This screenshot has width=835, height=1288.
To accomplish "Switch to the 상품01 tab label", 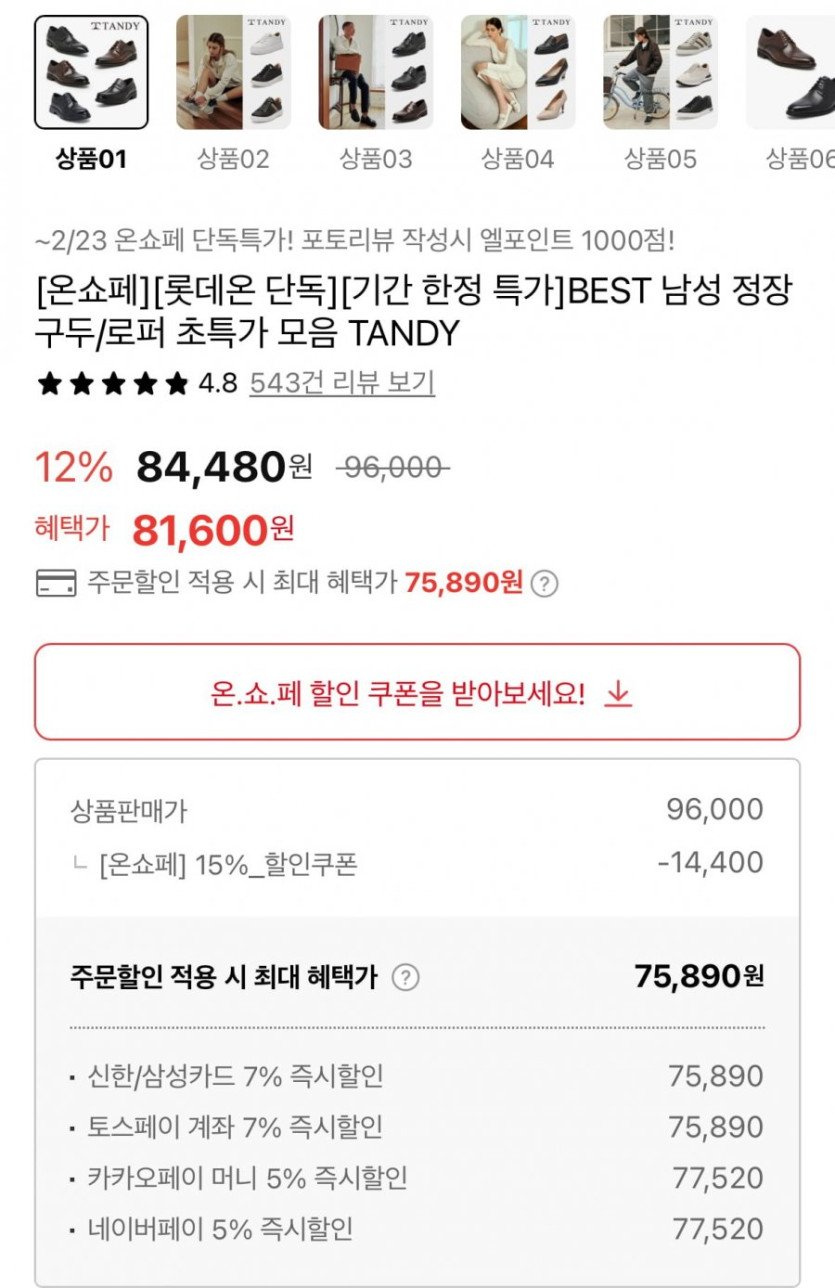I will point(91,159).
